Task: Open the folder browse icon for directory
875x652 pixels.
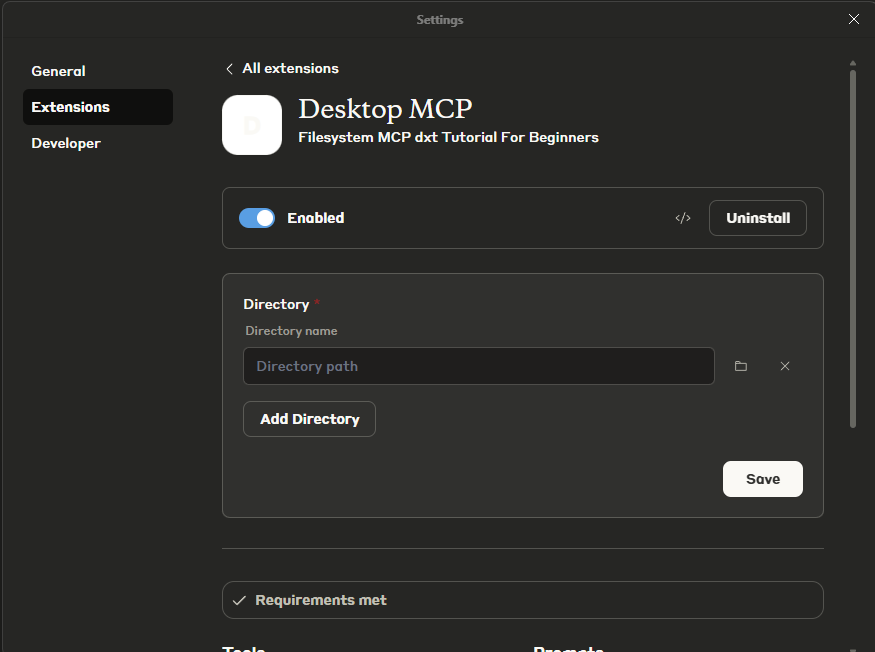Action: (741, 366)
